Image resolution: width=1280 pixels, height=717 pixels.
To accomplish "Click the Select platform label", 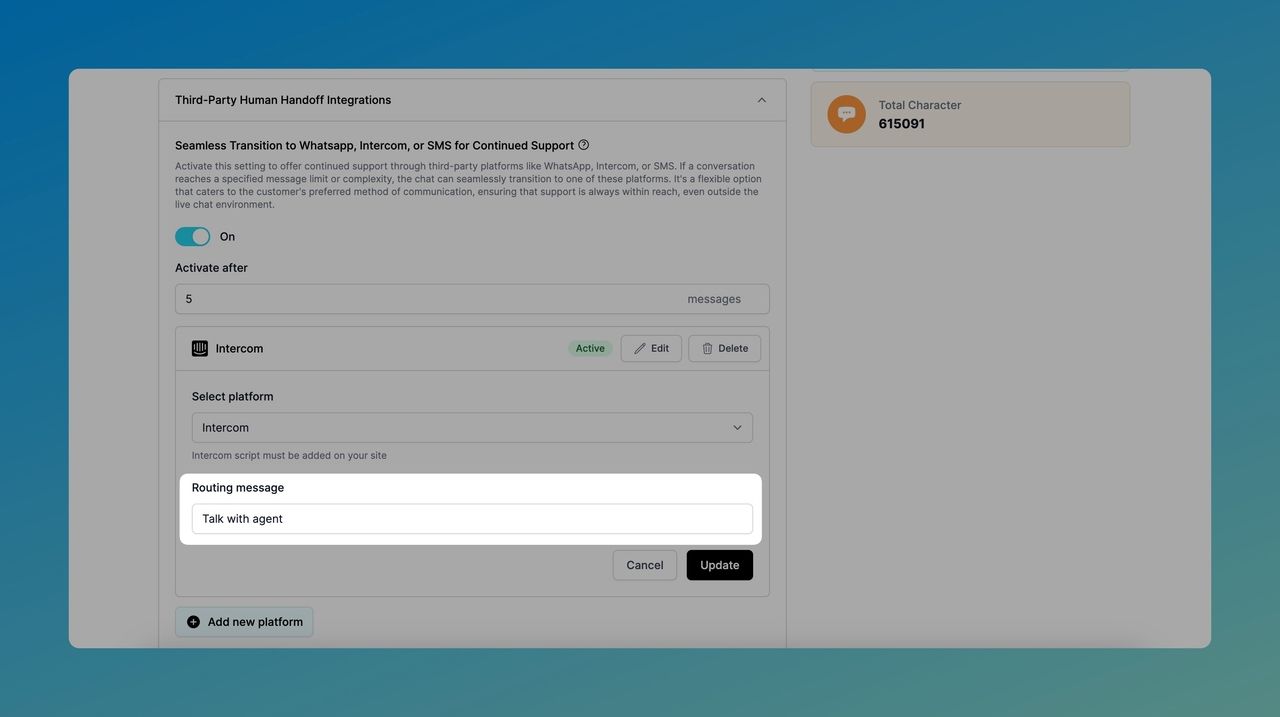I will pos(233,397).
